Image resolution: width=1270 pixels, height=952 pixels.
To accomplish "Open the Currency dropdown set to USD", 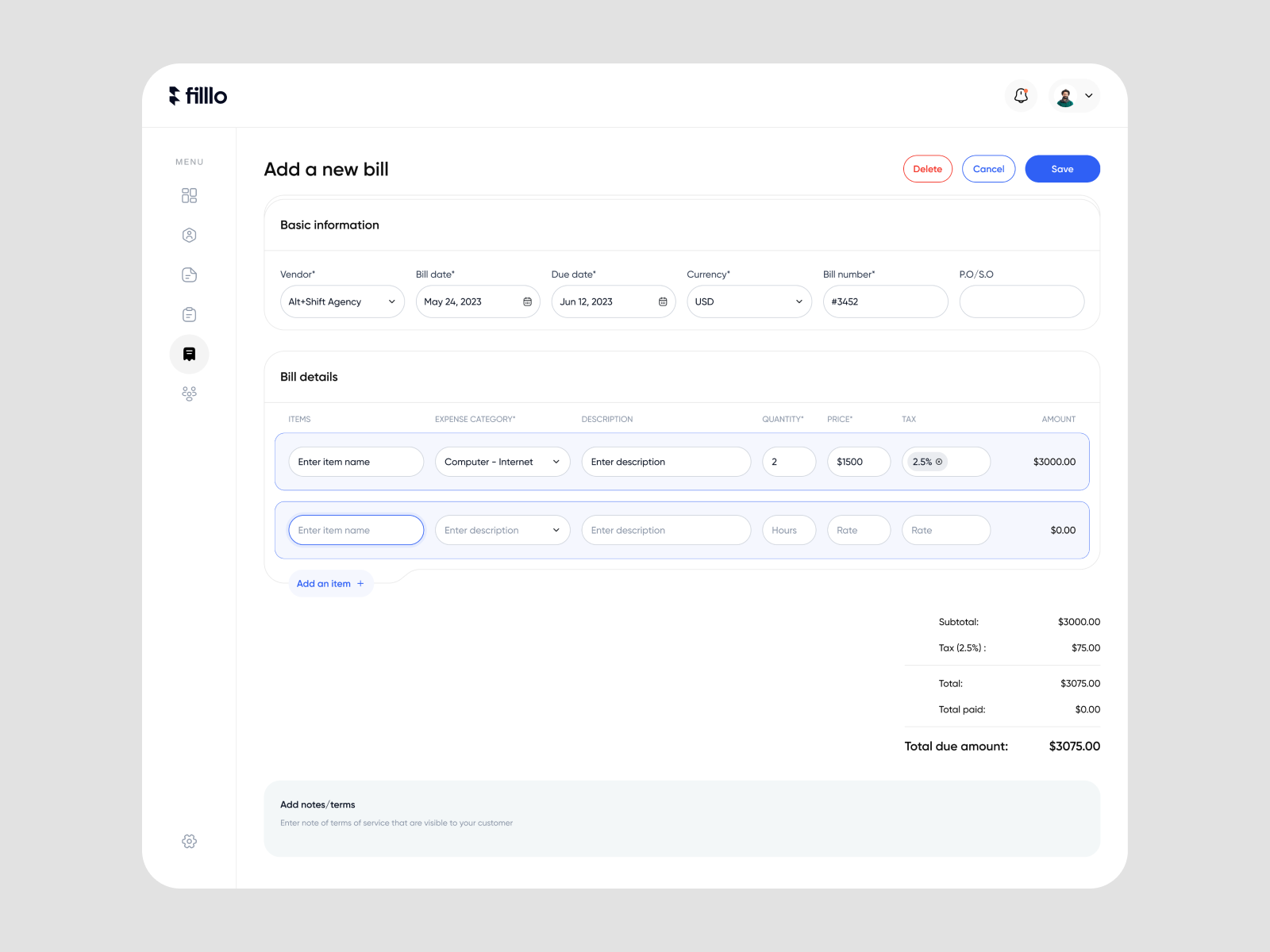I will [x=798, y=301].
